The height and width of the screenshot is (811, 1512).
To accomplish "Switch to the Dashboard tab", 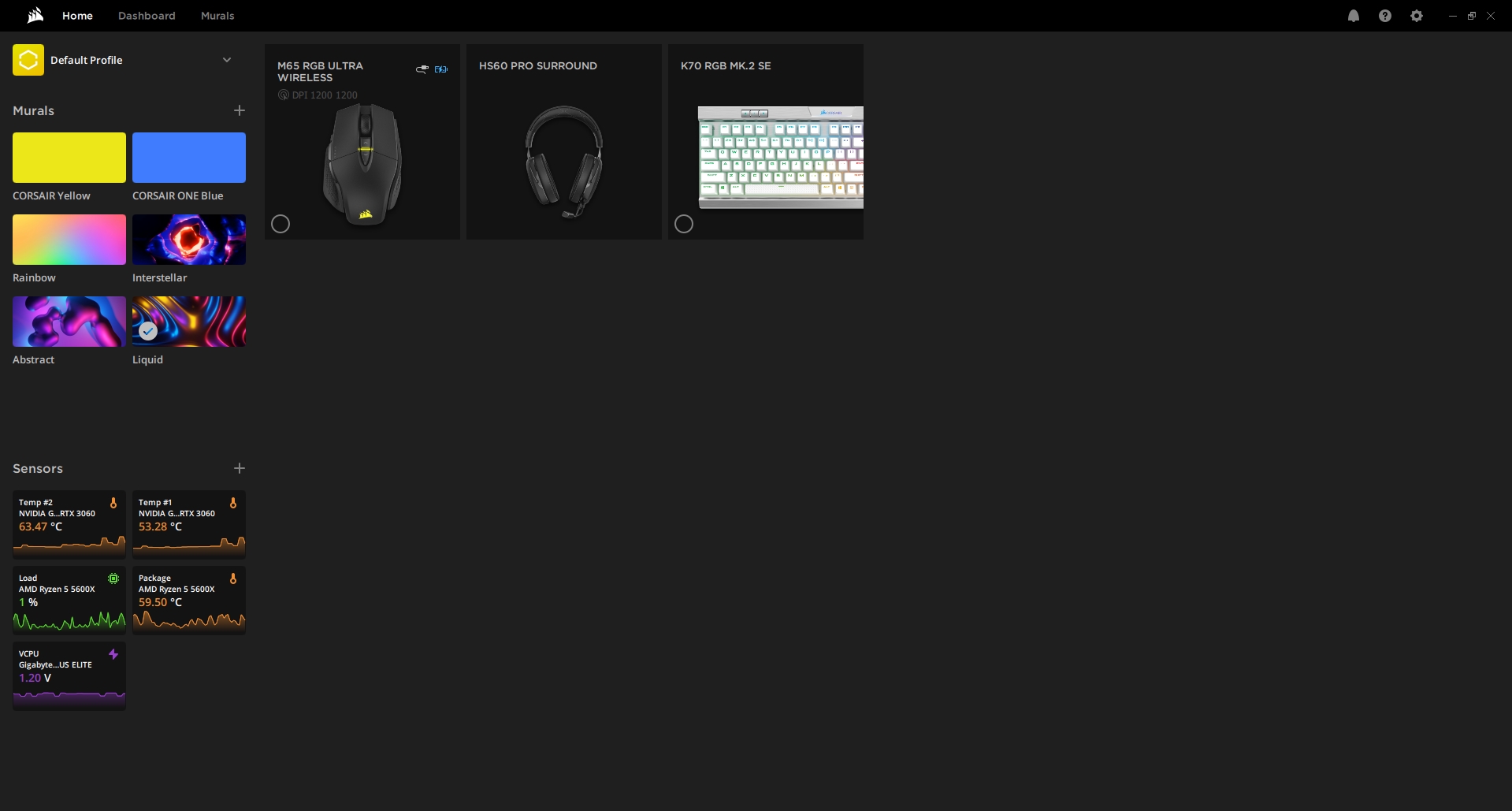I will (147, 16).
